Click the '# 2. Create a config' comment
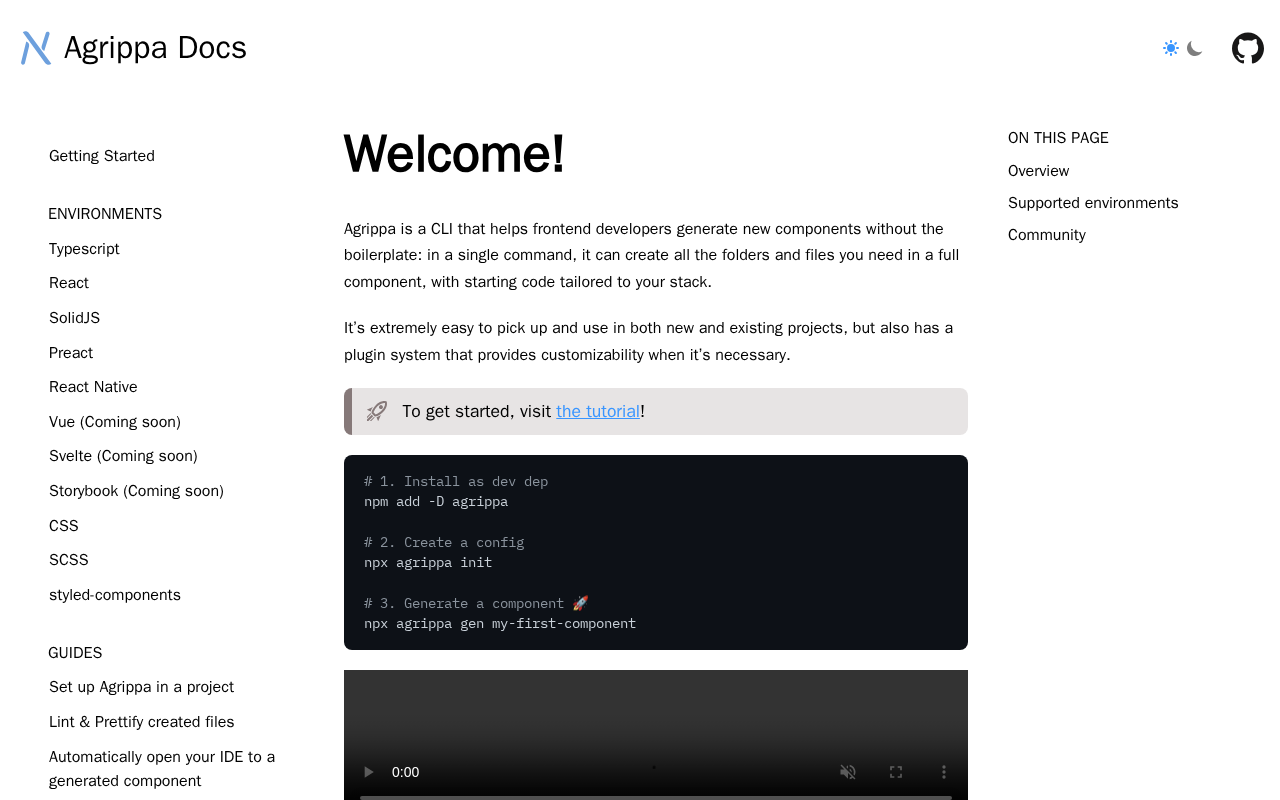This screenshot has height=800, width=1280. [444, 543]
